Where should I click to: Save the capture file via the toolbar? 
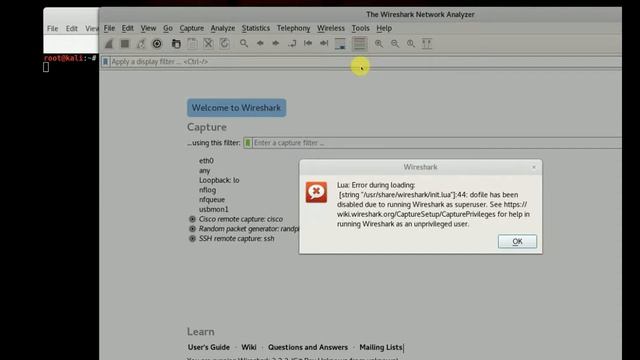[192, 44]
